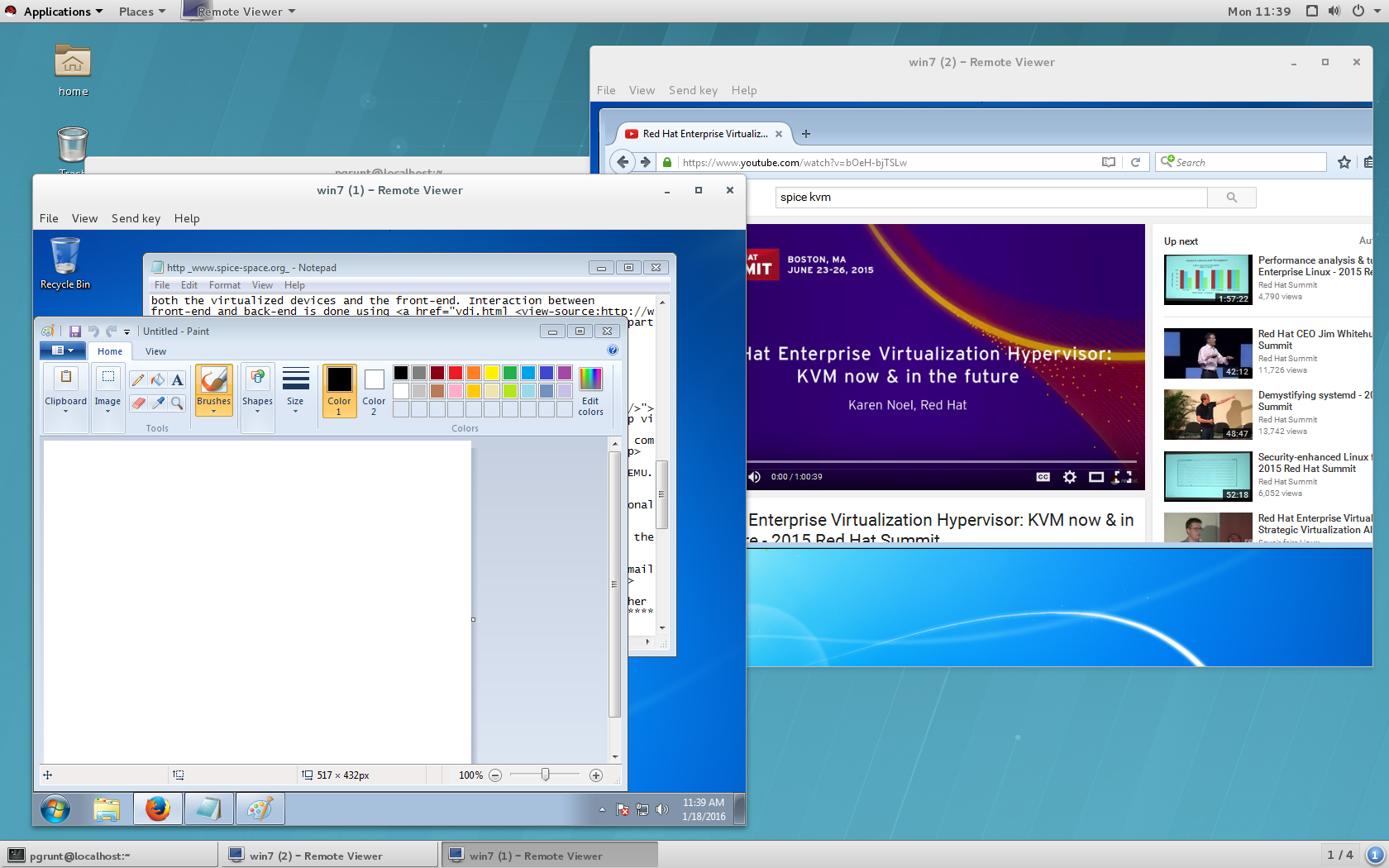This screenshot has width=1389, height=868.
Task: Open the Format menu in Notepad
Action: coord(224,285)
